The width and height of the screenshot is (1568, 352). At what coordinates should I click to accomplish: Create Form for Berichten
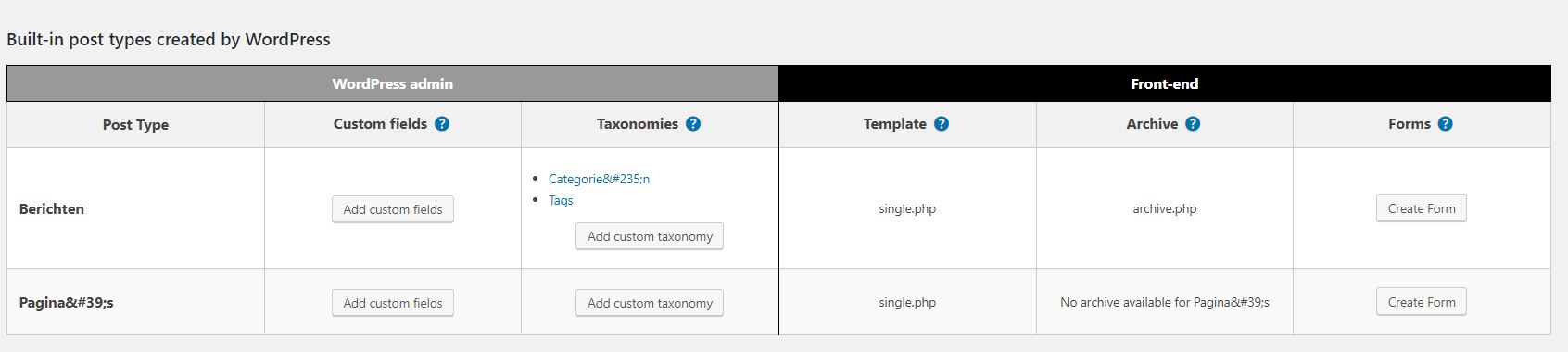pyautogui.click(x=1422, y=208)
